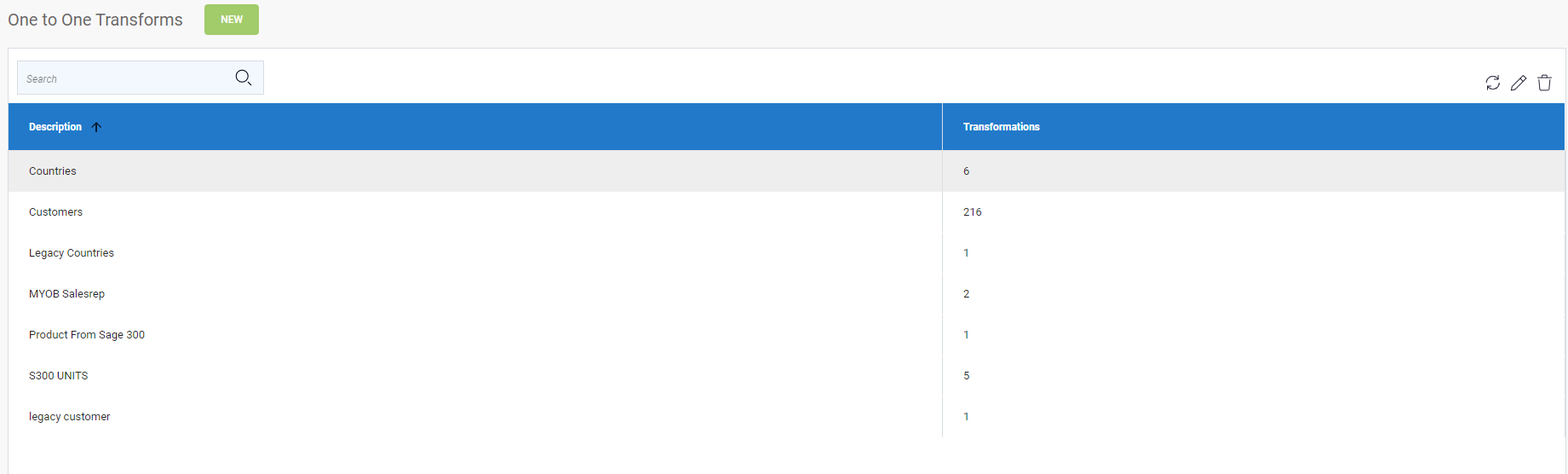Choose the MYOB Salesrep row

[x=66, y=294]
